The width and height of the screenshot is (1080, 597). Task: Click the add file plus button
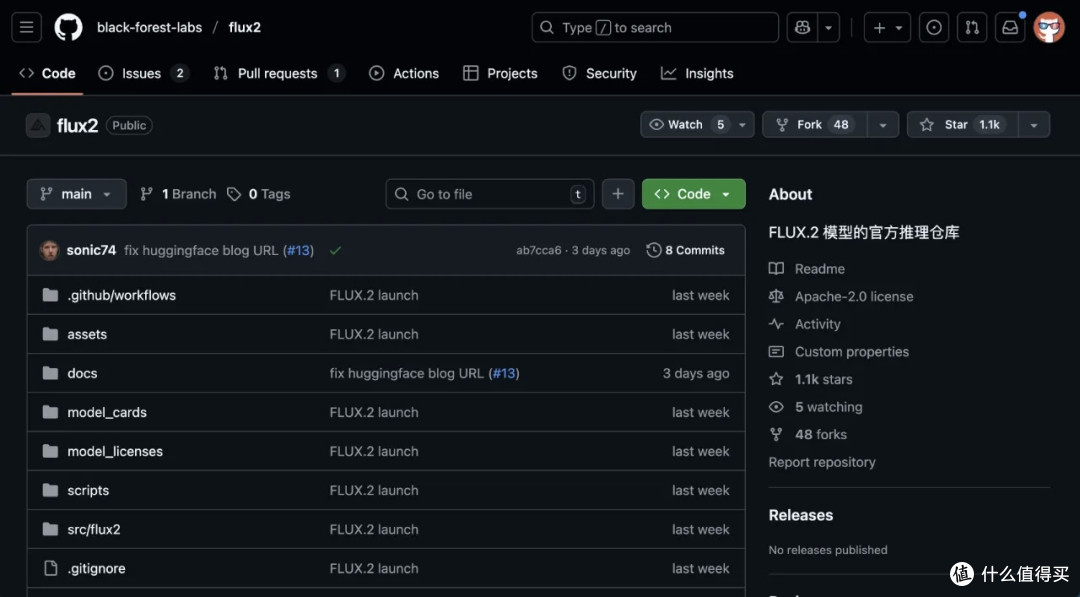[618, 194]
